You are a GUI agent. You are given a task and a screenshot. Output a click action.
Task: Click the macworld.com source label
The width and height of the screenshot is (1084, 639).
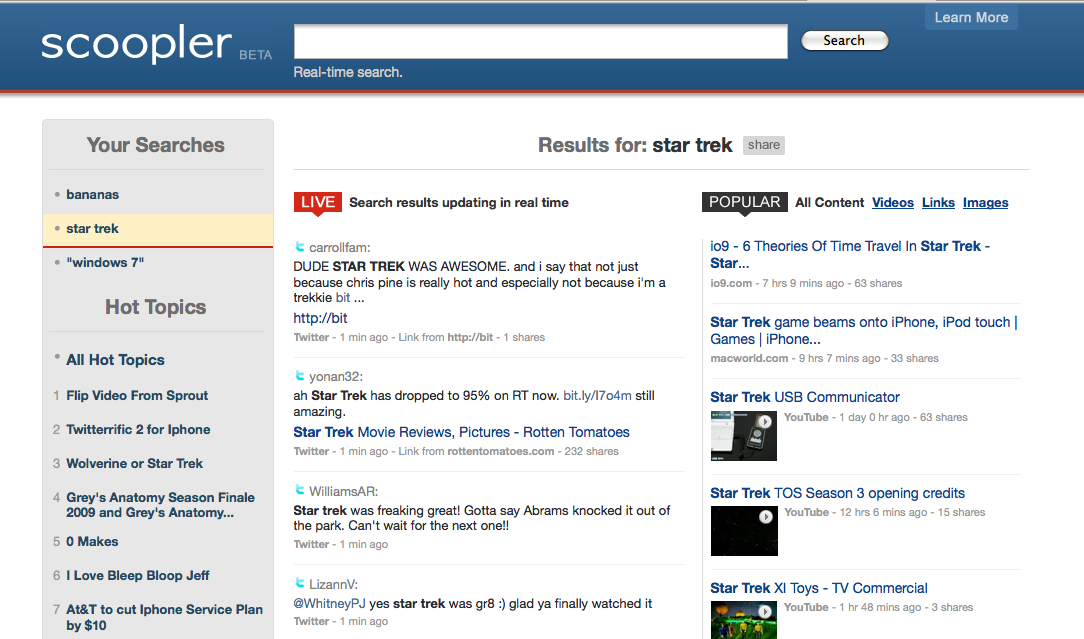[x=749, y=358]
